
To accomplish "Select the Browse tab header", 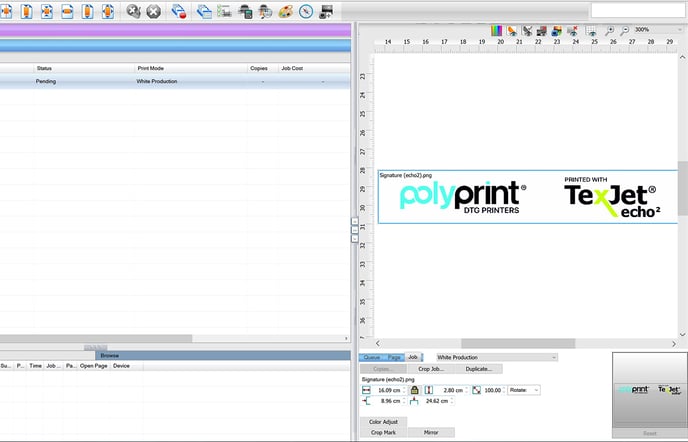I will 223,356.
